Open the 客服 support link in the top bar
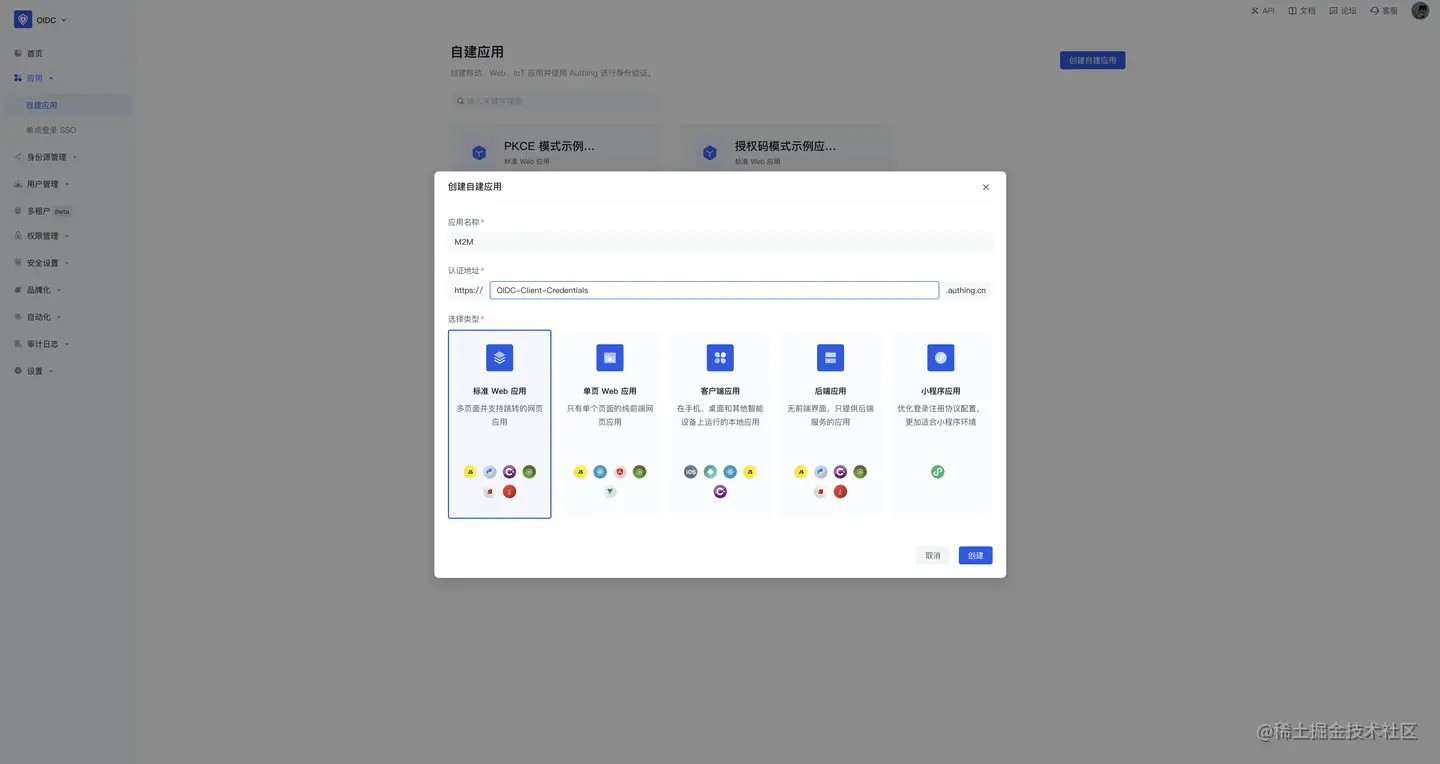Viewport: 1440px width, 764px height. pos(1384,11)
